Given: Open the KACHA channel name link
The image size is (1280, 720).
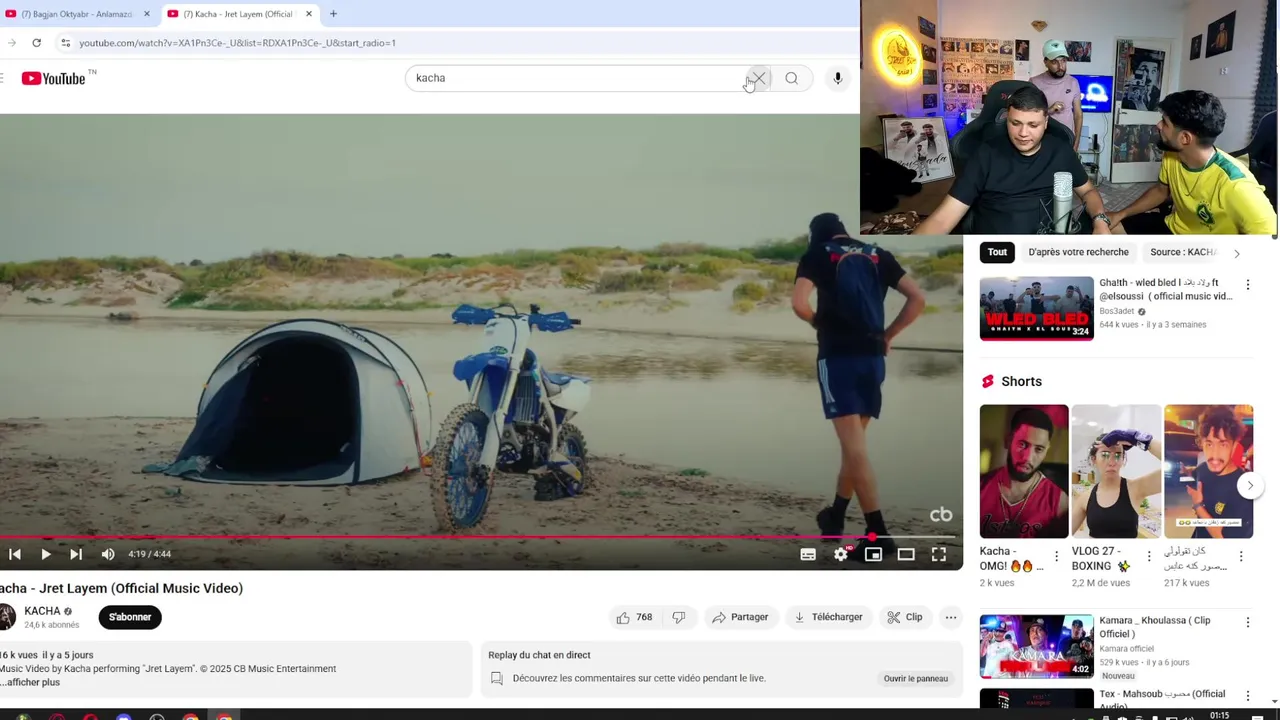Looking at the screenshot, I should point(42,611).
